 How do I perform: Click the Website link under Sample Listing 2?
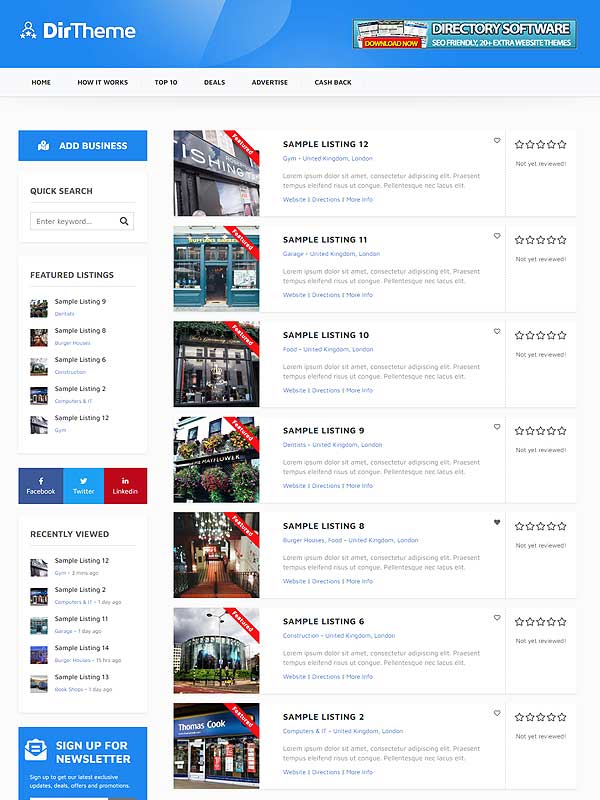point(294,772)
